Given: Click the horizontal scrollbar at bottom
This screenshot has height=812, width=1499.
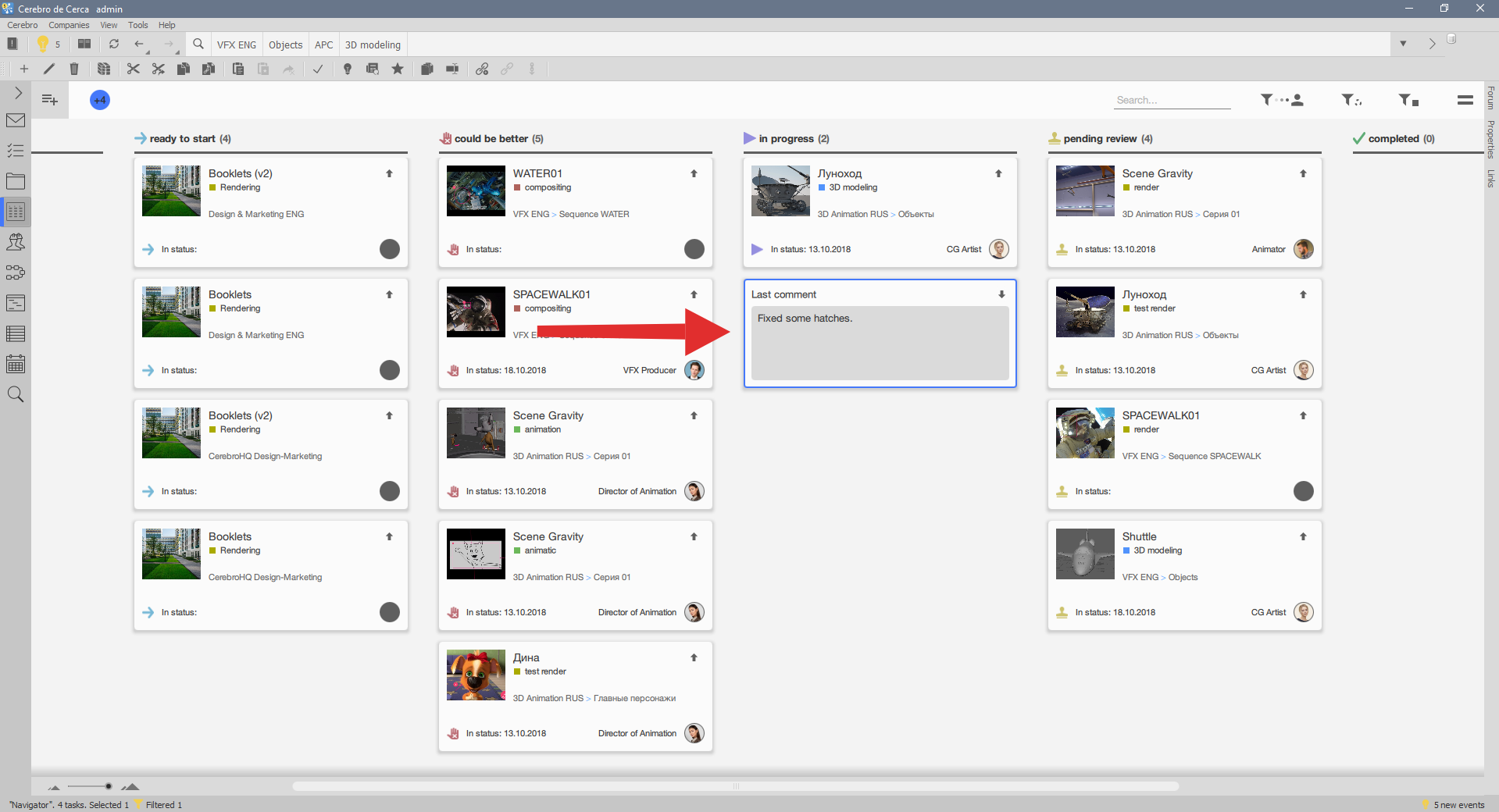Looking at the screenshot, I should click(735, 786).
